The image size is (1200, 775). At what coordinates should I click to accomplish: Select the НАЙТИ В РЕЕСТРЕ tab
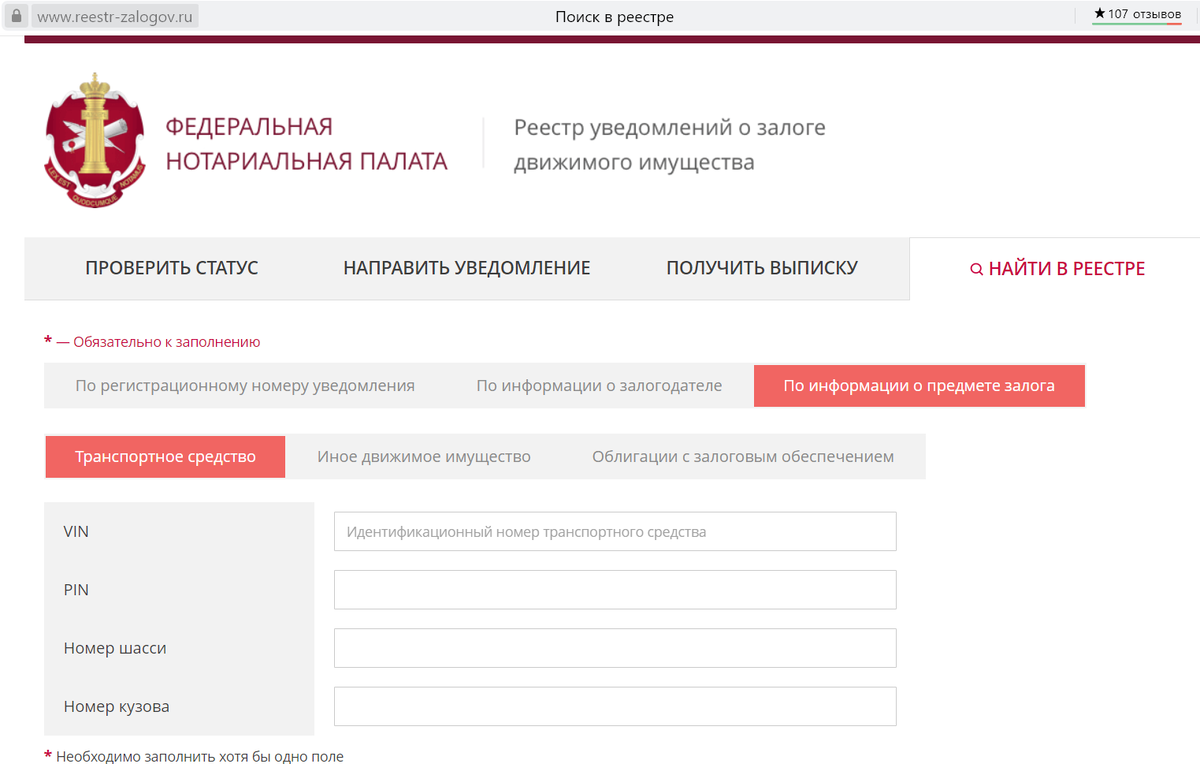(x=1065, y=268)
